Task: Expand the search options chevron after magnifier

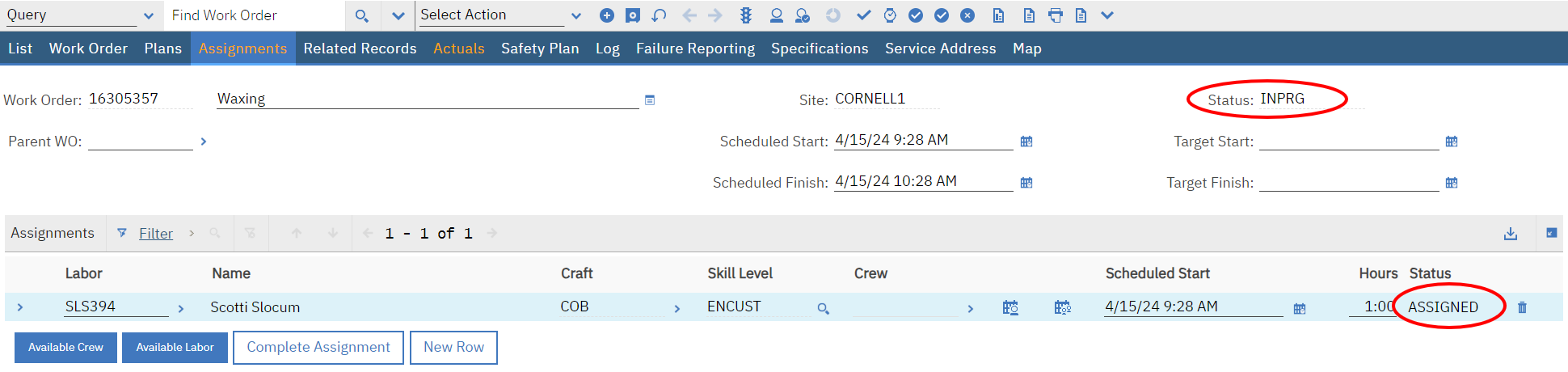Action: (398, 16)
